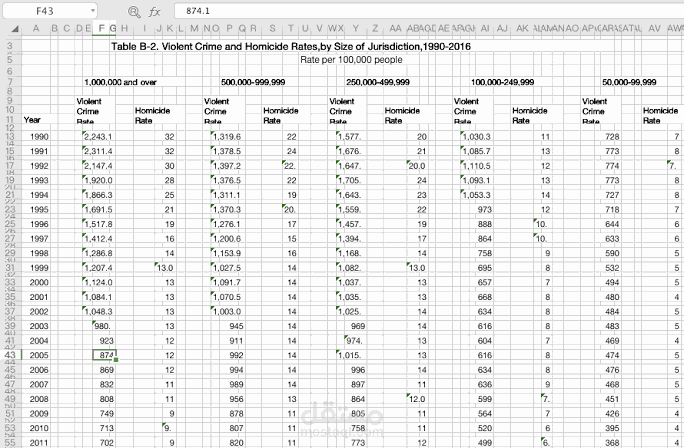684x448 pixels.
Task: Click the cell with 728
Action: point(612,137)
